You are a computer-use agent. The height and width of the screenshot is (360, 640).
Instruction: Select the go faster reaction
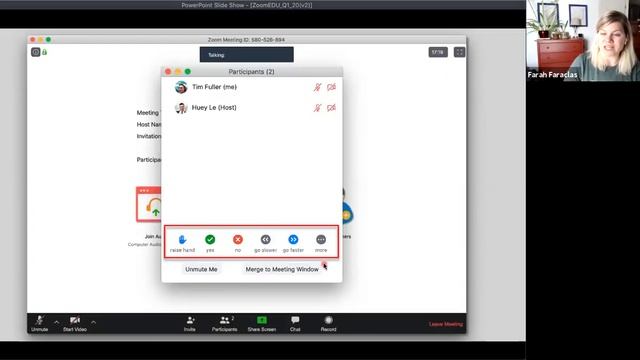293,240
